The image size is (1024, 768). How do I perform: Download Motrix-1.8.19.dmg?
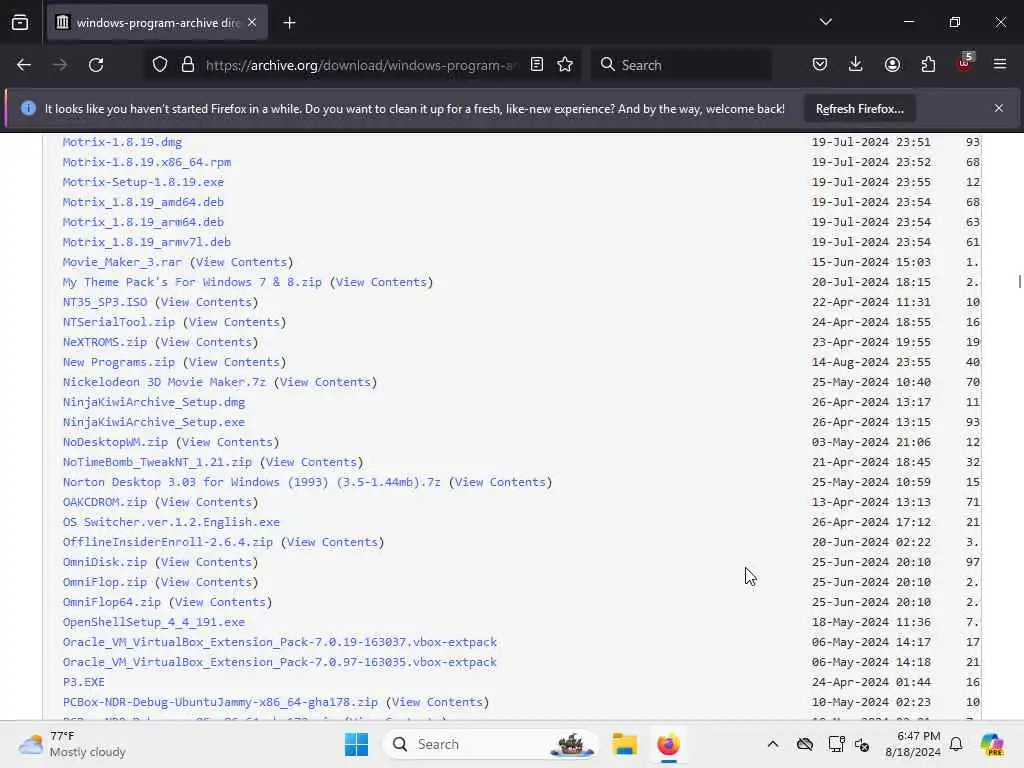122,142
